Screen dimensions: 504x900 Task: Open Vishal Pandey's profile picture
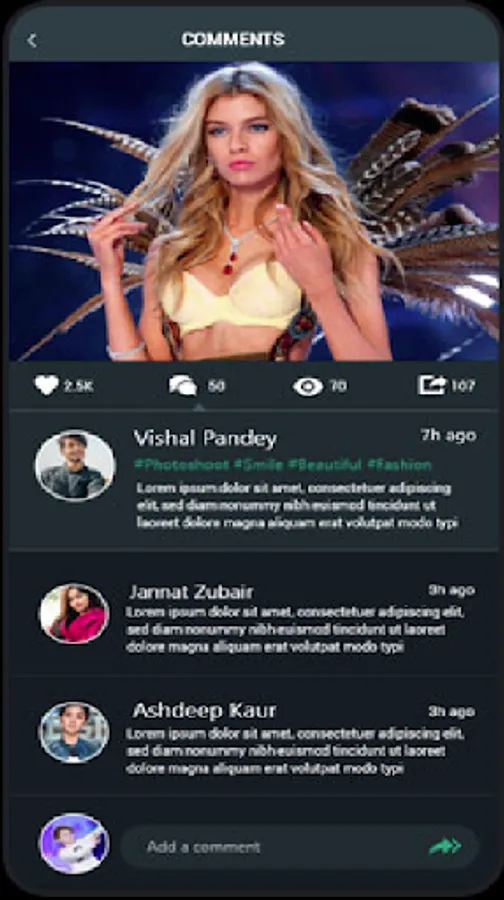click(75, 465)
